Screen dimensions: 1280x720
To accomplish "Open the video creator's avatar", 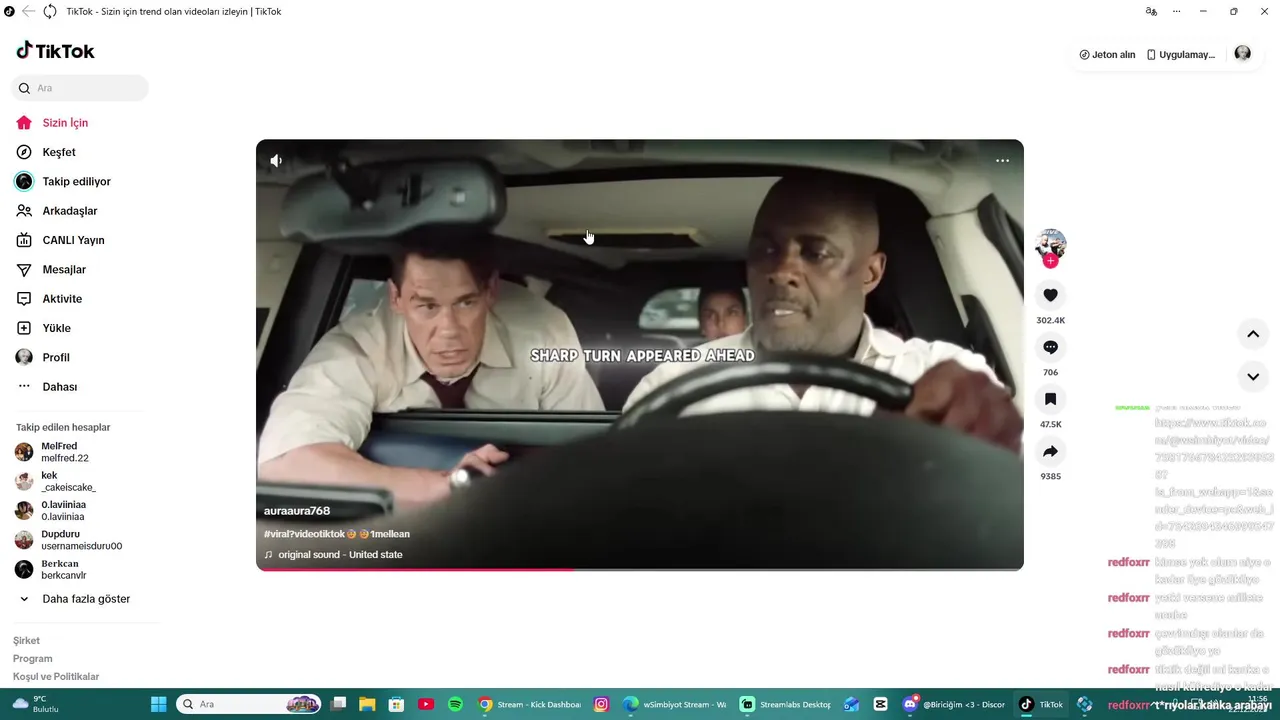I will (1050, 244).
